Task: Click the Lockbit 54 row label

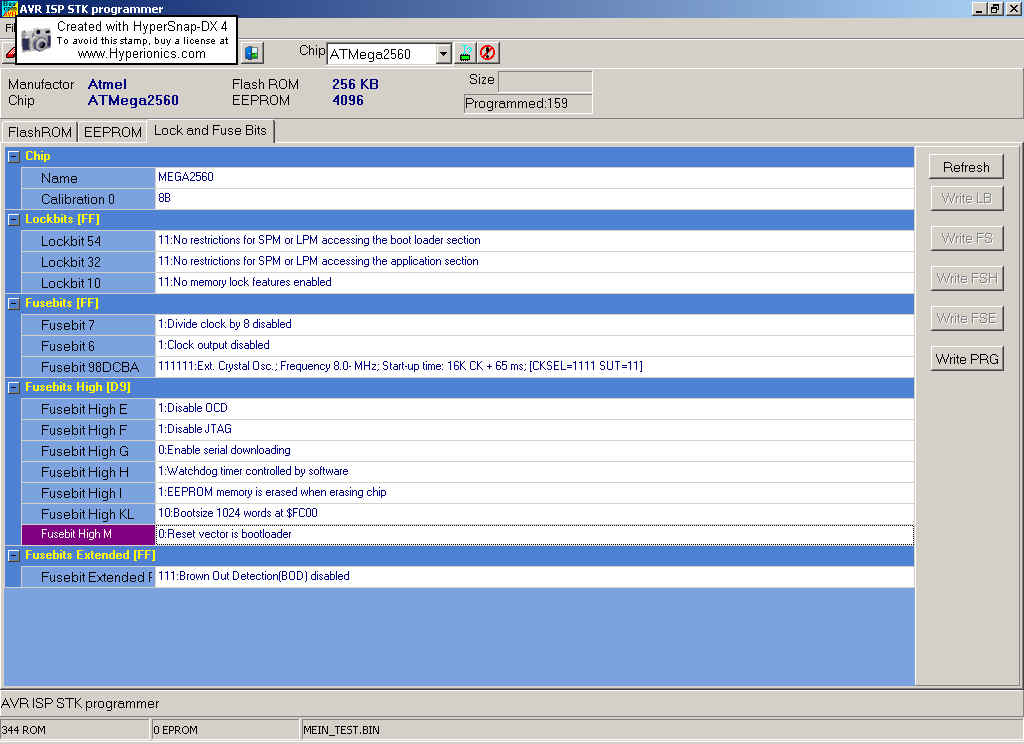Action: tap(88, 241)
